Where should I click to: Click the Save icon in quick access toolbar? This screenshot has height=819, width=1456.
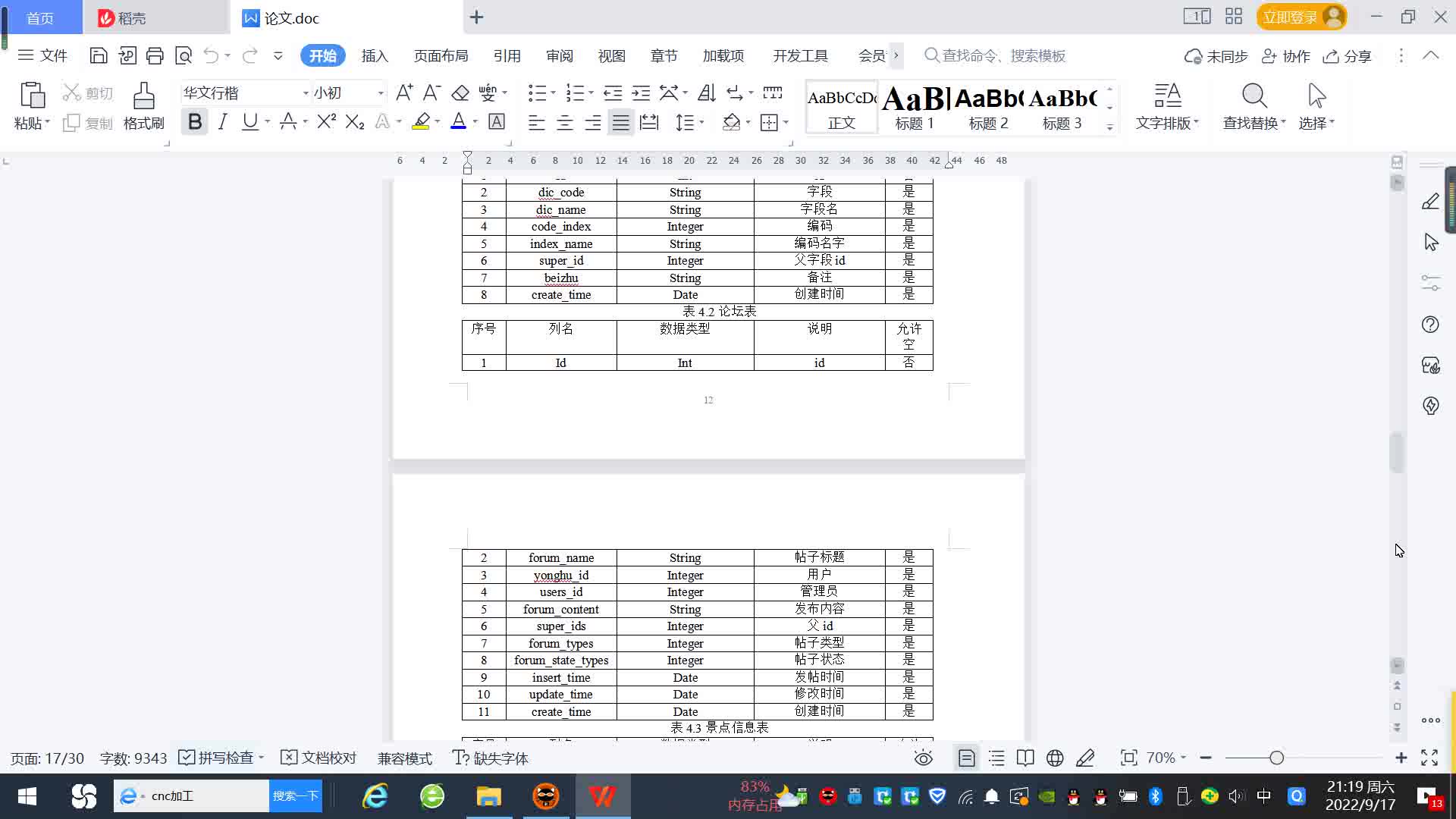click(x=98, y=55)
